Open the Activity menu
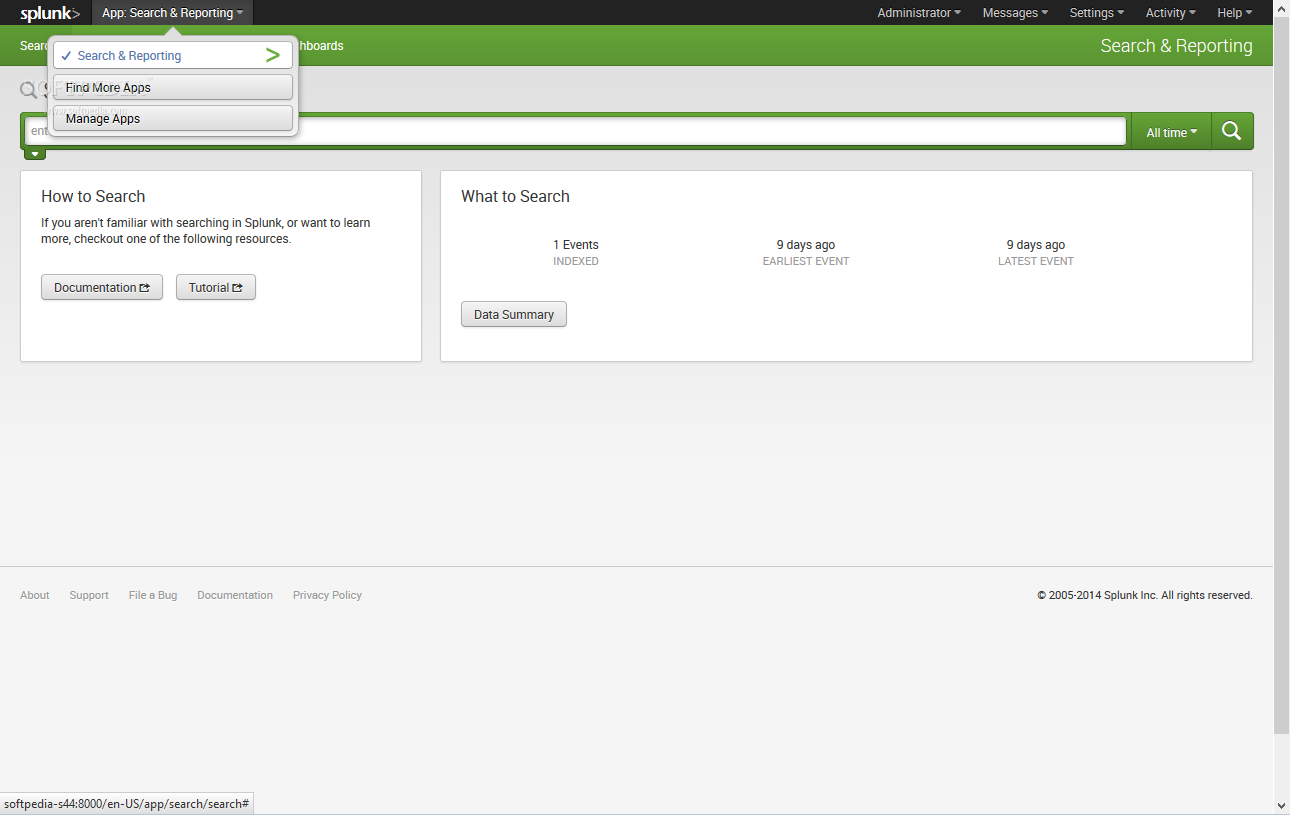 tap(1170, 13)
